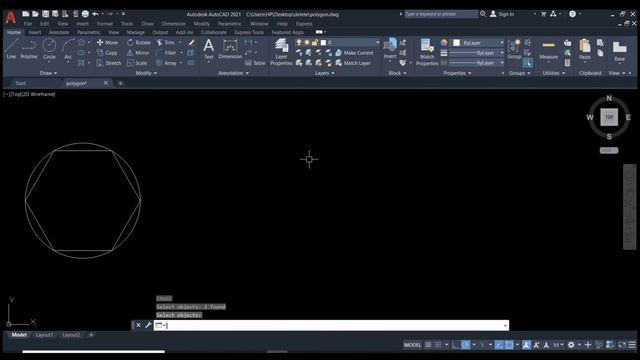Image resolution: width=640 pixels, height=360 pixels.
Task: Add a new drawing tab
Action: tap(120, 83)
